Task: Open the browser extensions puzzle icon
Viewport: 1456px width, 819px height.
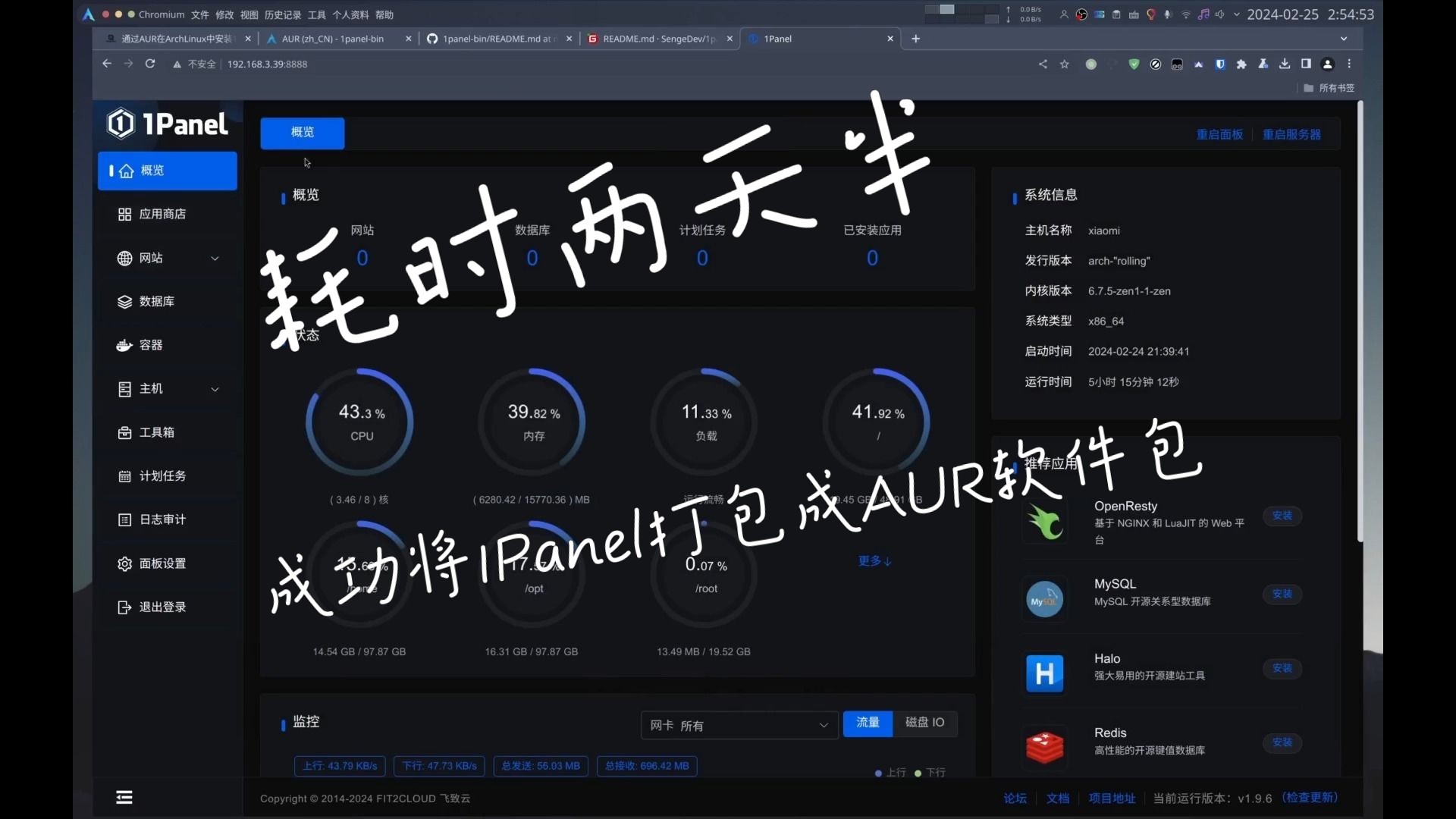Action: pos(1241,64)
